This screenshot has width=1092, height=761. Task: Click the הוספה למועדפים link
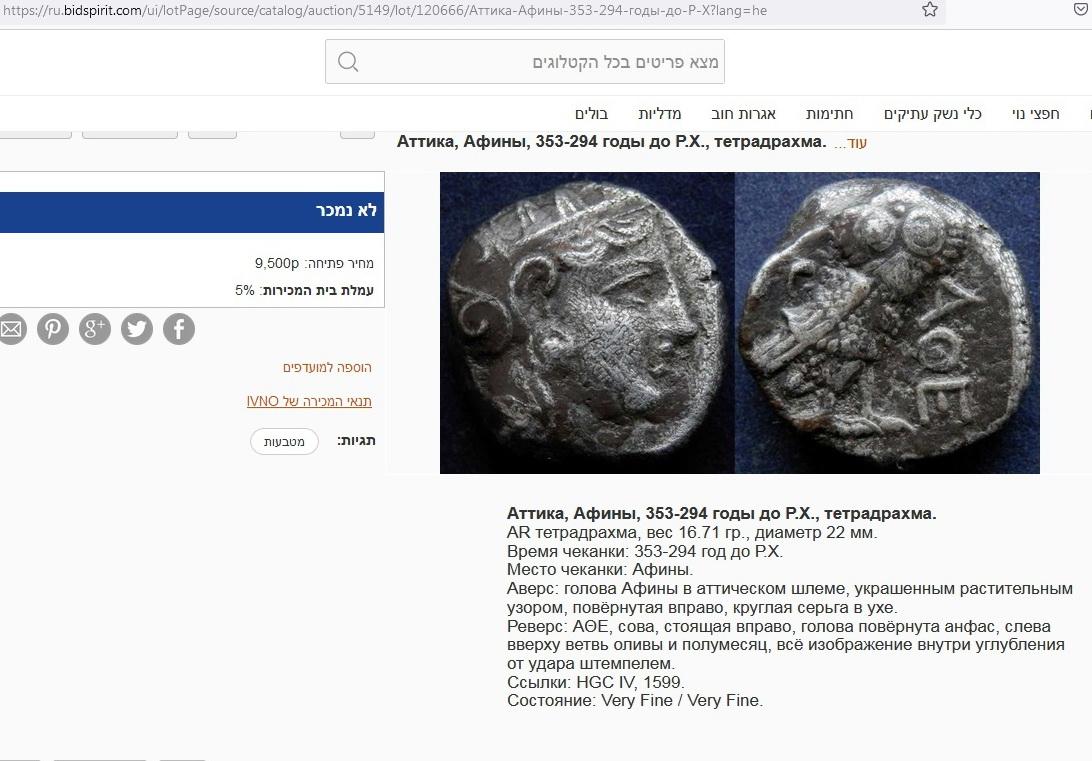[327, 367]
